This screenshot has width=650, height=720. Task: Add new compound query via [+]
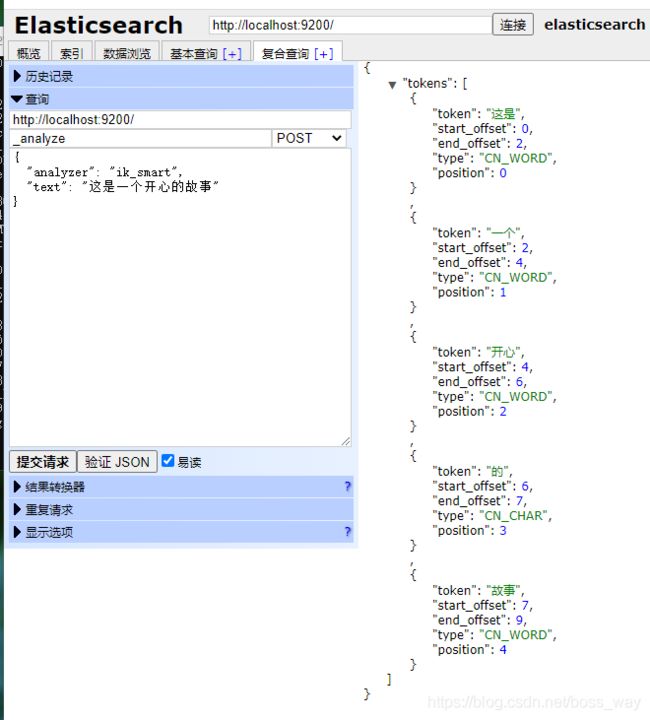coord(324,54)
